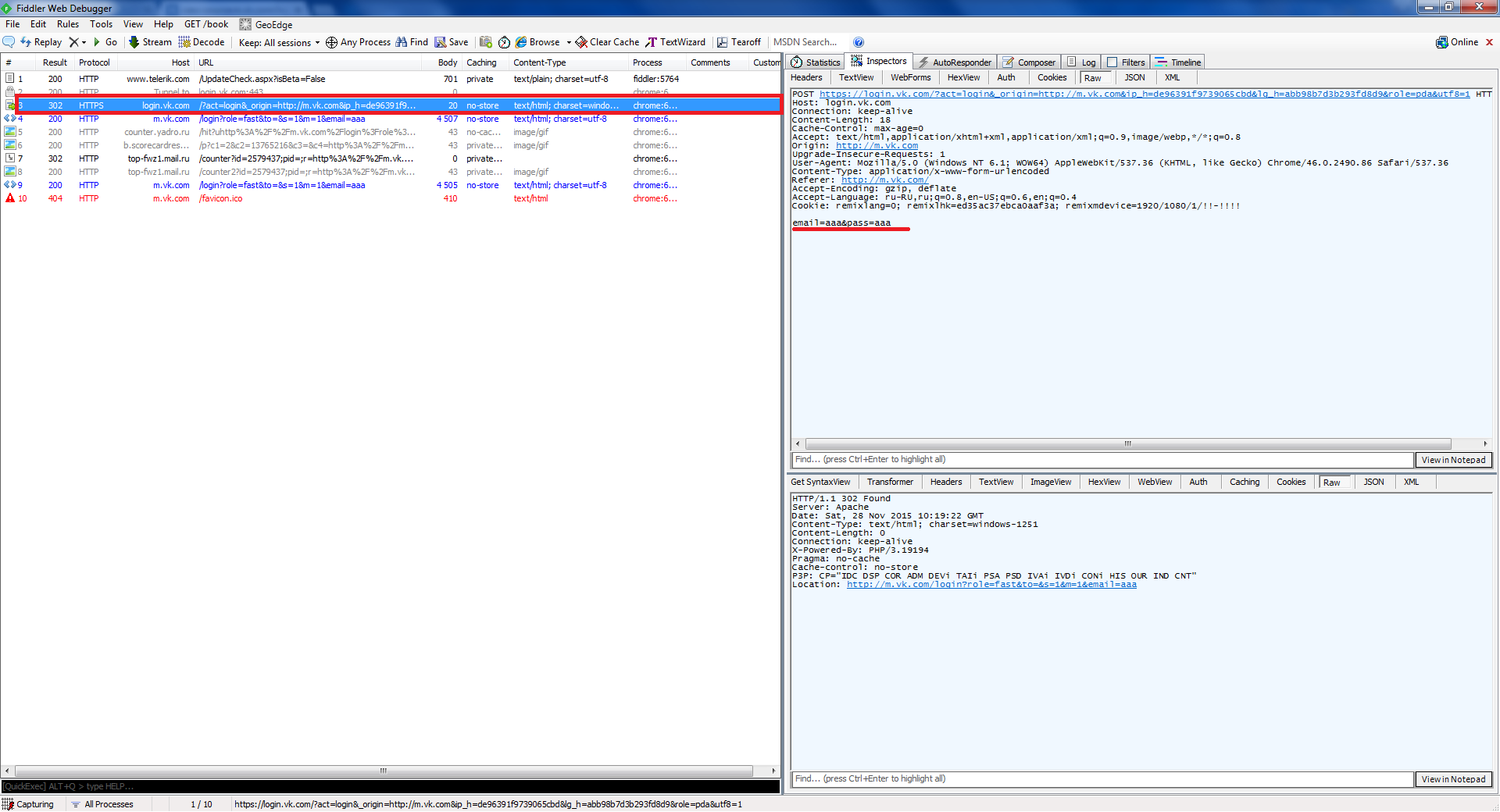Click the Online network status indicator
This screenshot has height=812, width=1500.
(x=1457, y=42)
